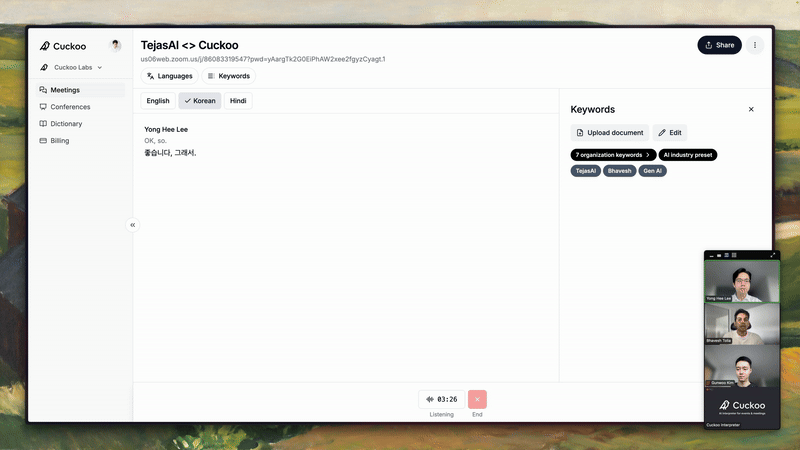The image size is (800, 450).
Task: Click the Billing card icon
Action: click(x=43, y=140)
